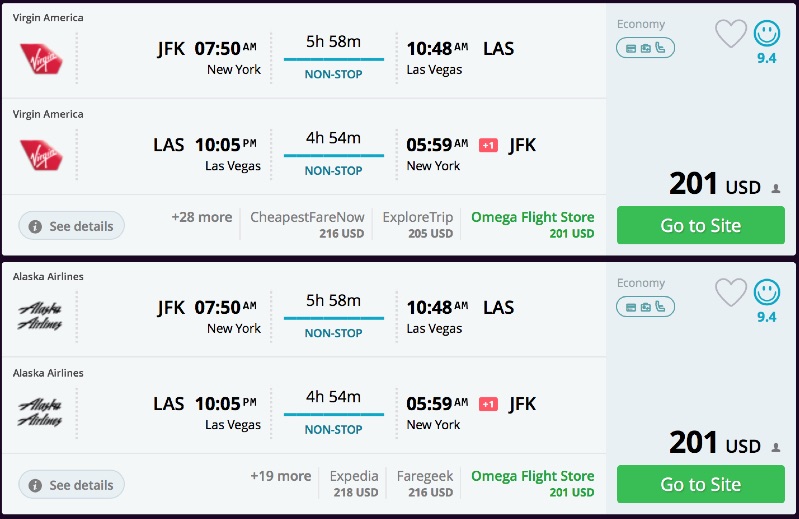The width and height of the screenshot is (799, 519).
Task: Show the +28 more booking providers
Action: [x=201, y=217]
